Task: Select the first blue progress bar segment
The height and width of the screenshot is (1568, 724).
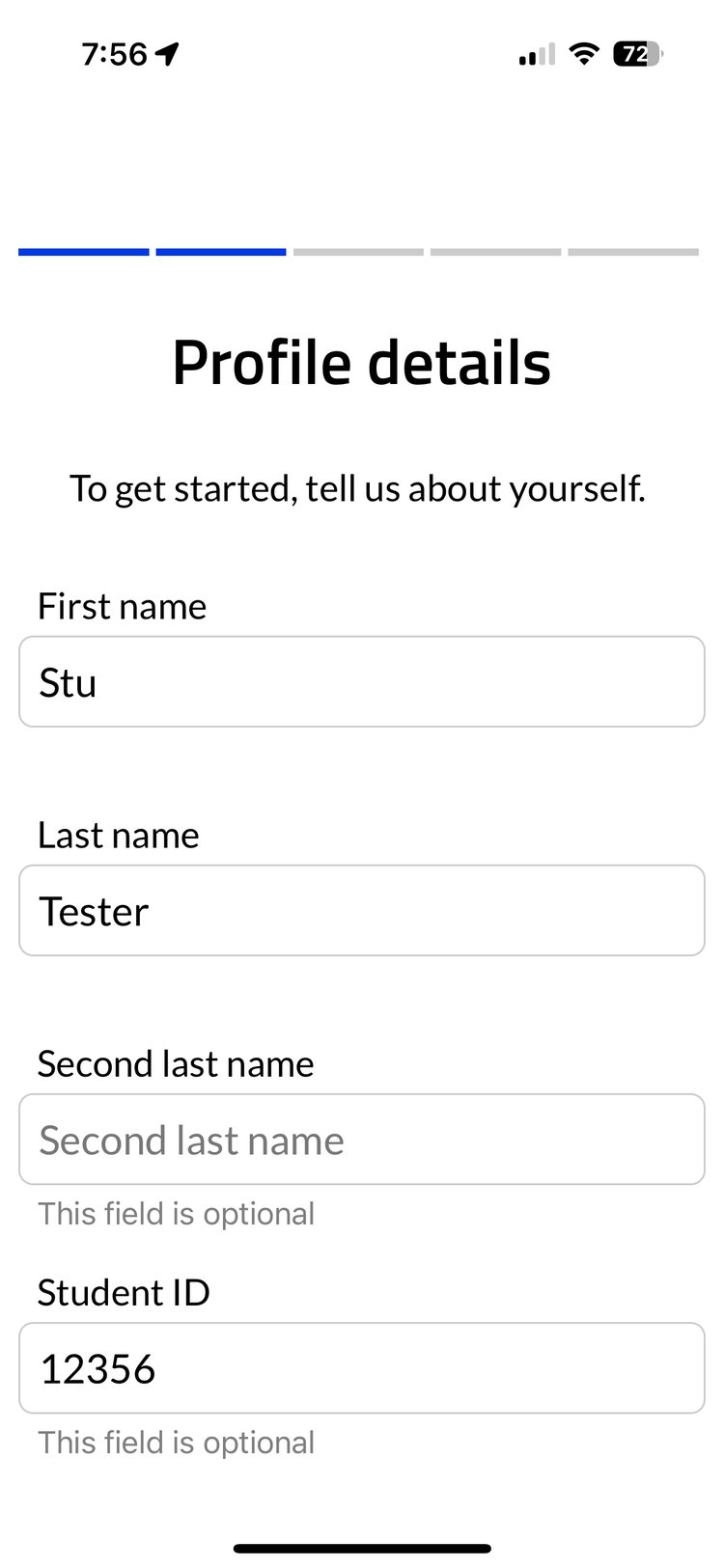Action: (83, 252)
